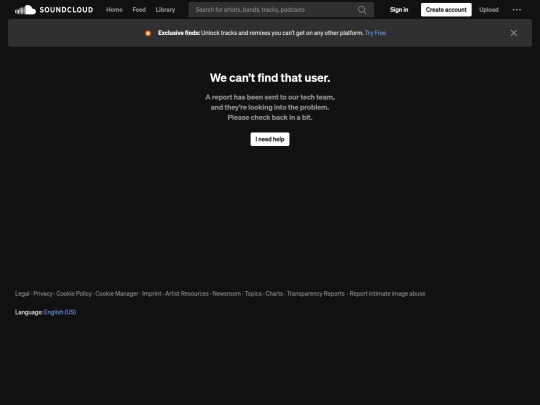Open the Library page

(x=165, y=10)
